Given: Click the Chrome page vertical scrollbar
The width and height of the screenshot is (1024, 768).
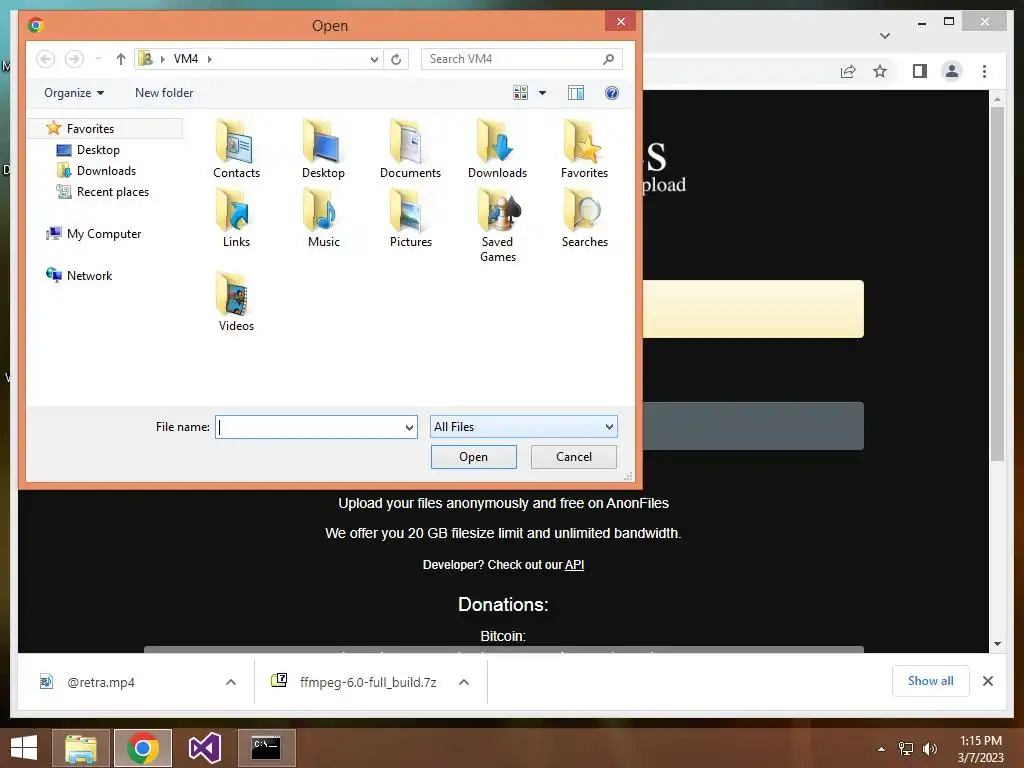Looking at the screenshot, I should click(997, 283).
